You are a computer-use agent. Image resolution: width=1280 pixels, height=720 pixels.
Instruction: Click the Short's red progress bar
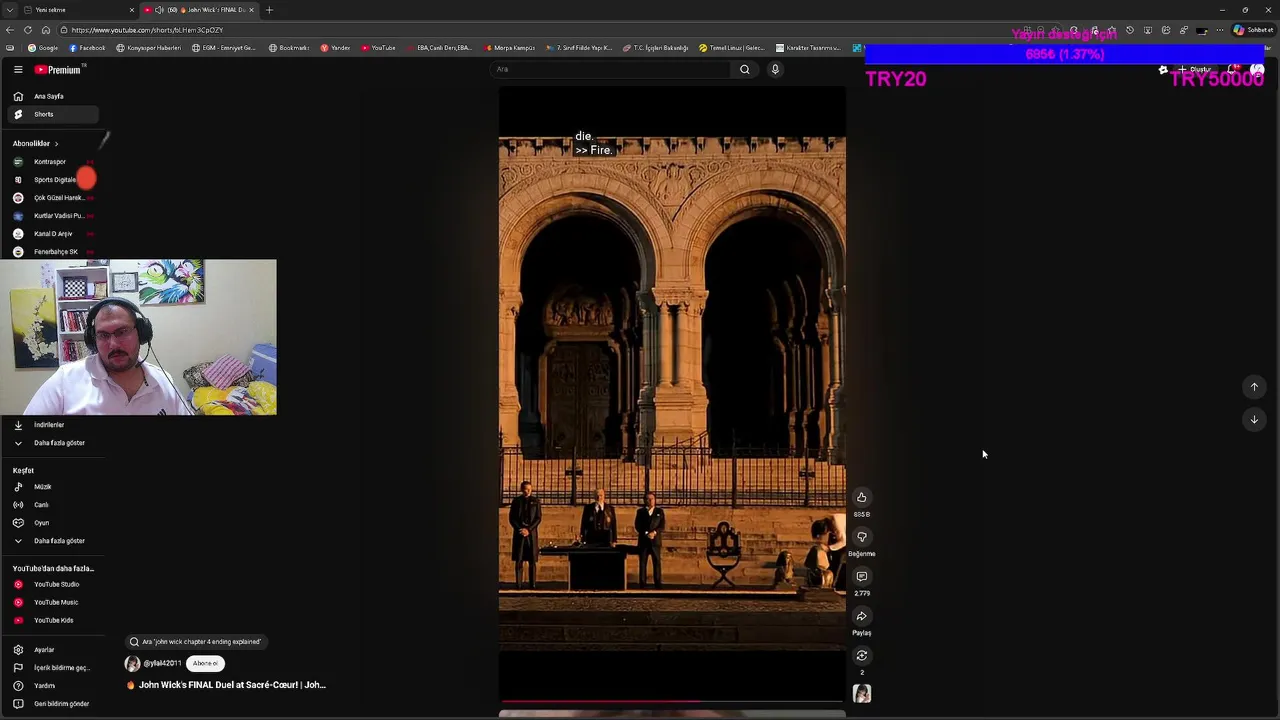pos(672,701)
